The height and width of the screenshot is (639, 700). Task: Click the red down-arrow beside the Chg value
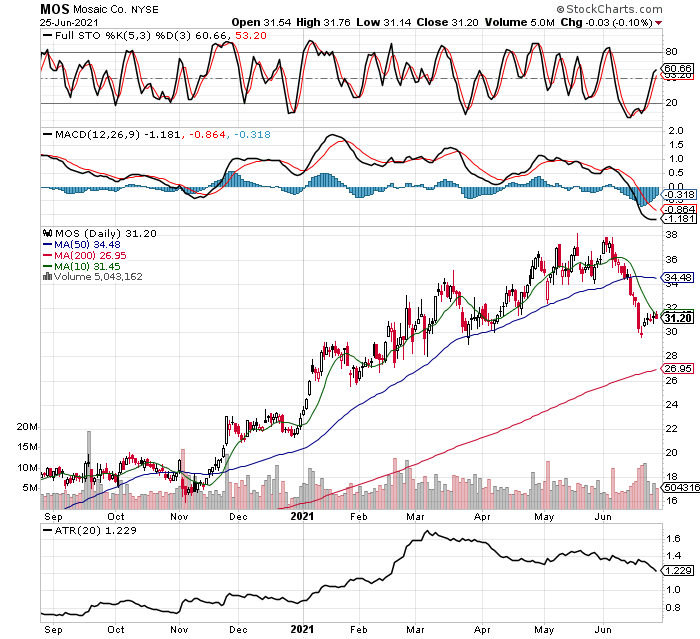[659, 23]
